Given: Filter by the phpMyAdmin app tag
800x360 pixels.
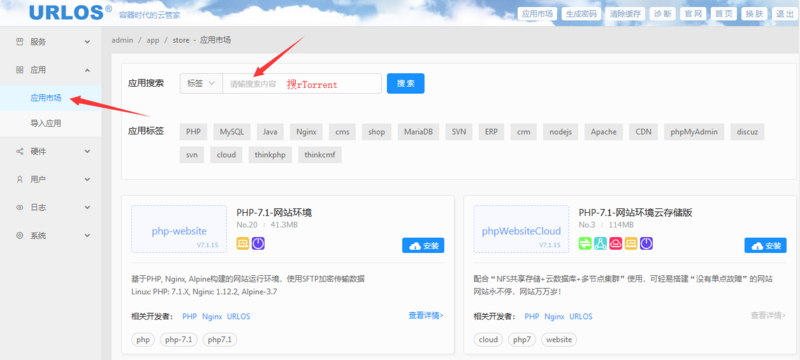Looking at the screenshot, I should pyautogui.click(x=694, y=132).
